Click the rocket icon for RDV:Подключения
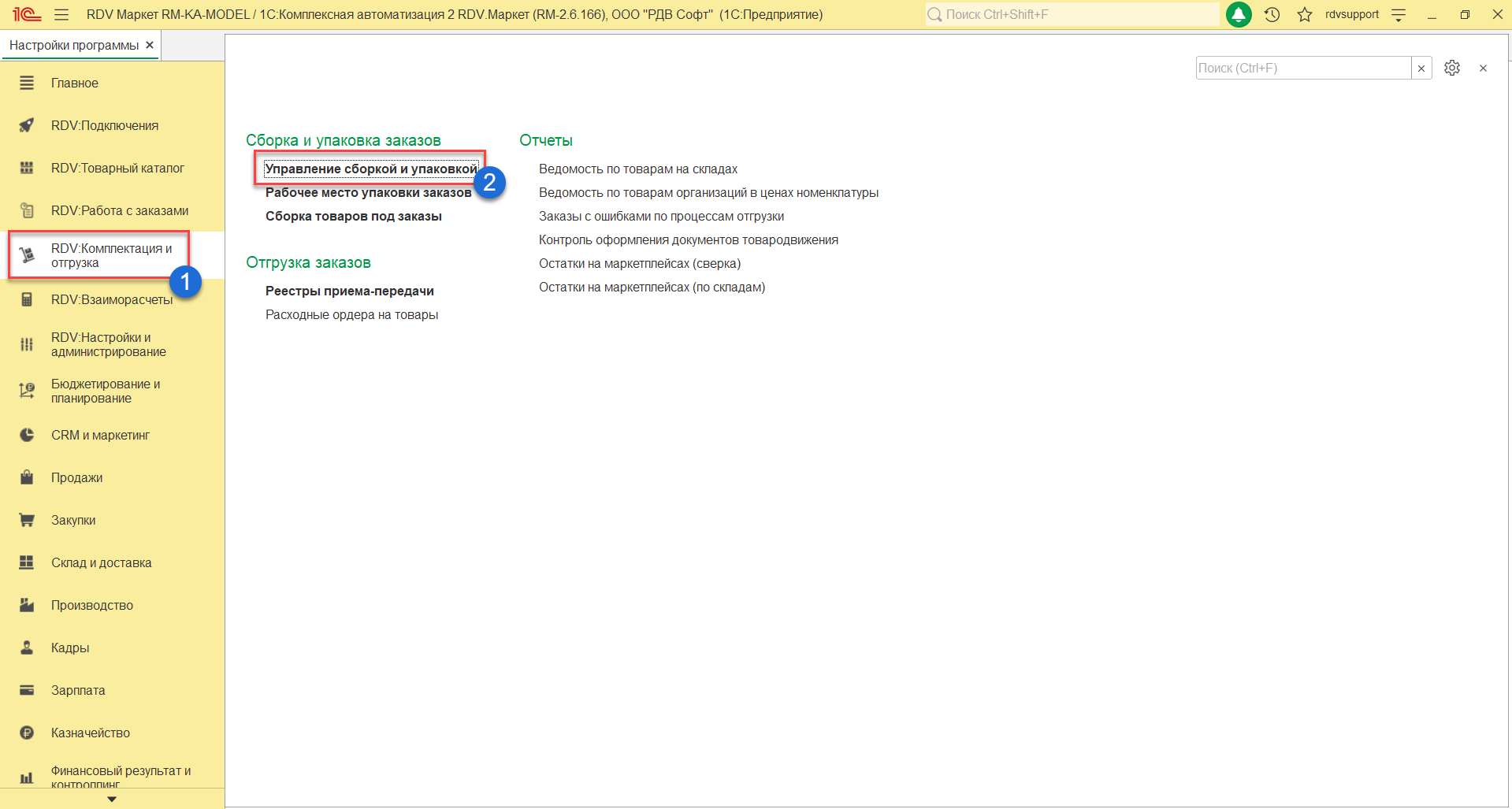 click(x=27, y=125)
